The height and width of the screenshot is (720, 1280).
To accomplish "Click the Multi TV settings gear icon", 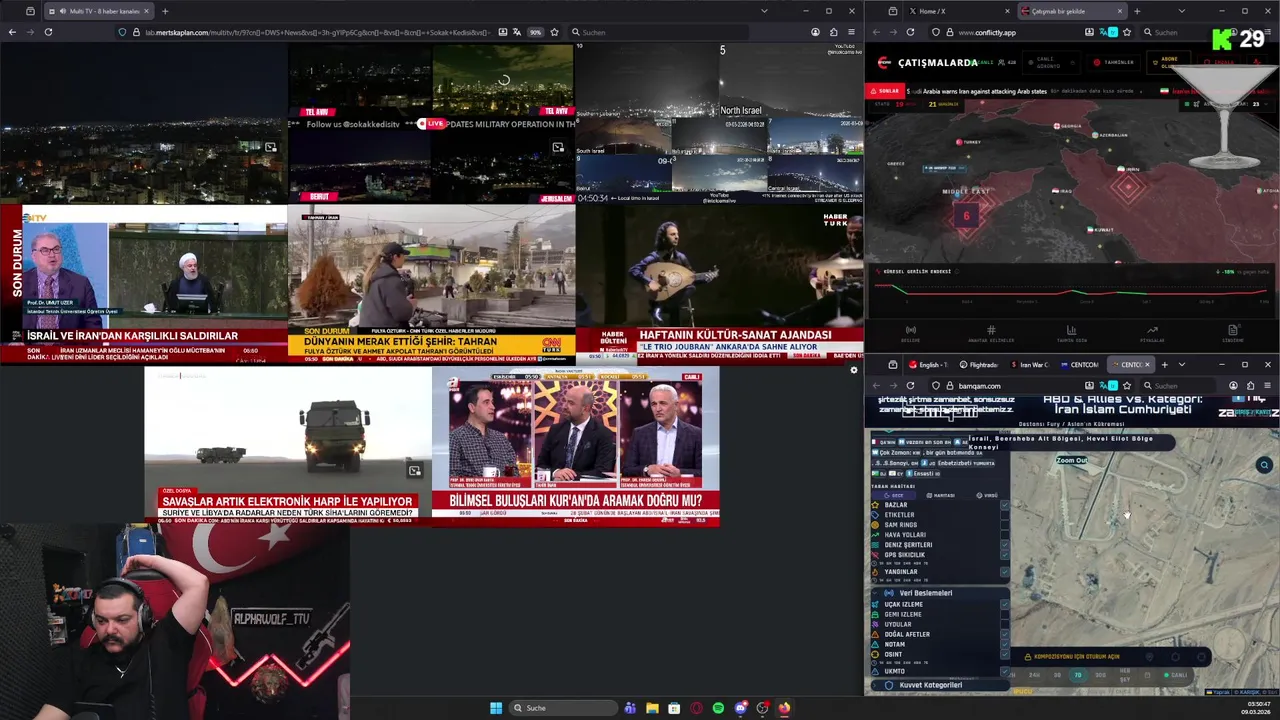I will 853,370.
